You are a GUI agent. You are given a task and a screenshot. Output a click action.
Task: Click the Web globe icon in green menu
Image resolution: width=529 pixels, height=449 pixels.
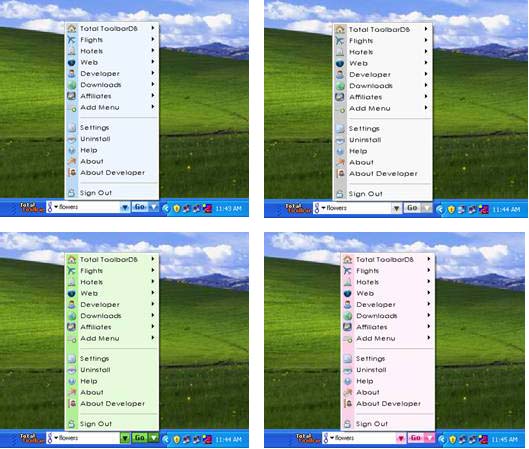72,293
